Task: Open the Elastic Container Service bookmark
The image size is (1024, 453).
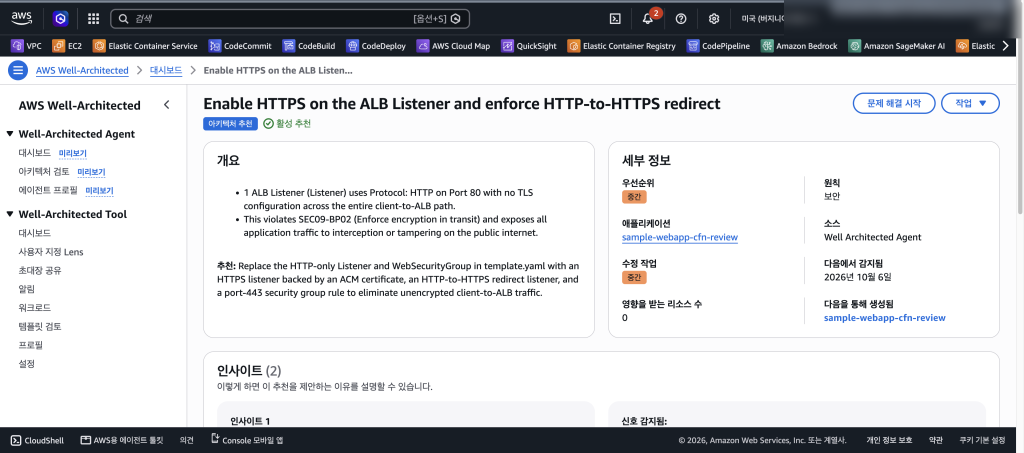Action: tap(145, 46)
